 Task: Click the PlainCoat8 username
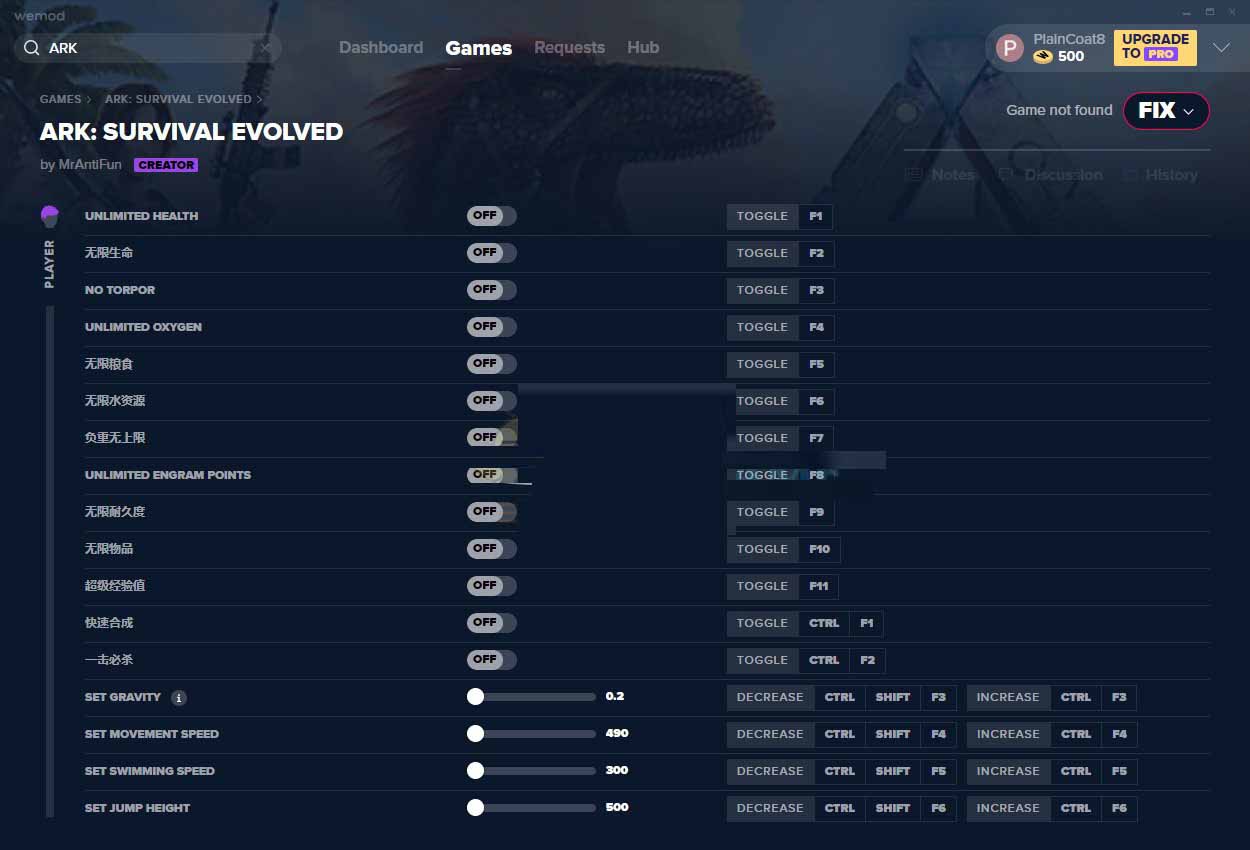[1069, 39]
